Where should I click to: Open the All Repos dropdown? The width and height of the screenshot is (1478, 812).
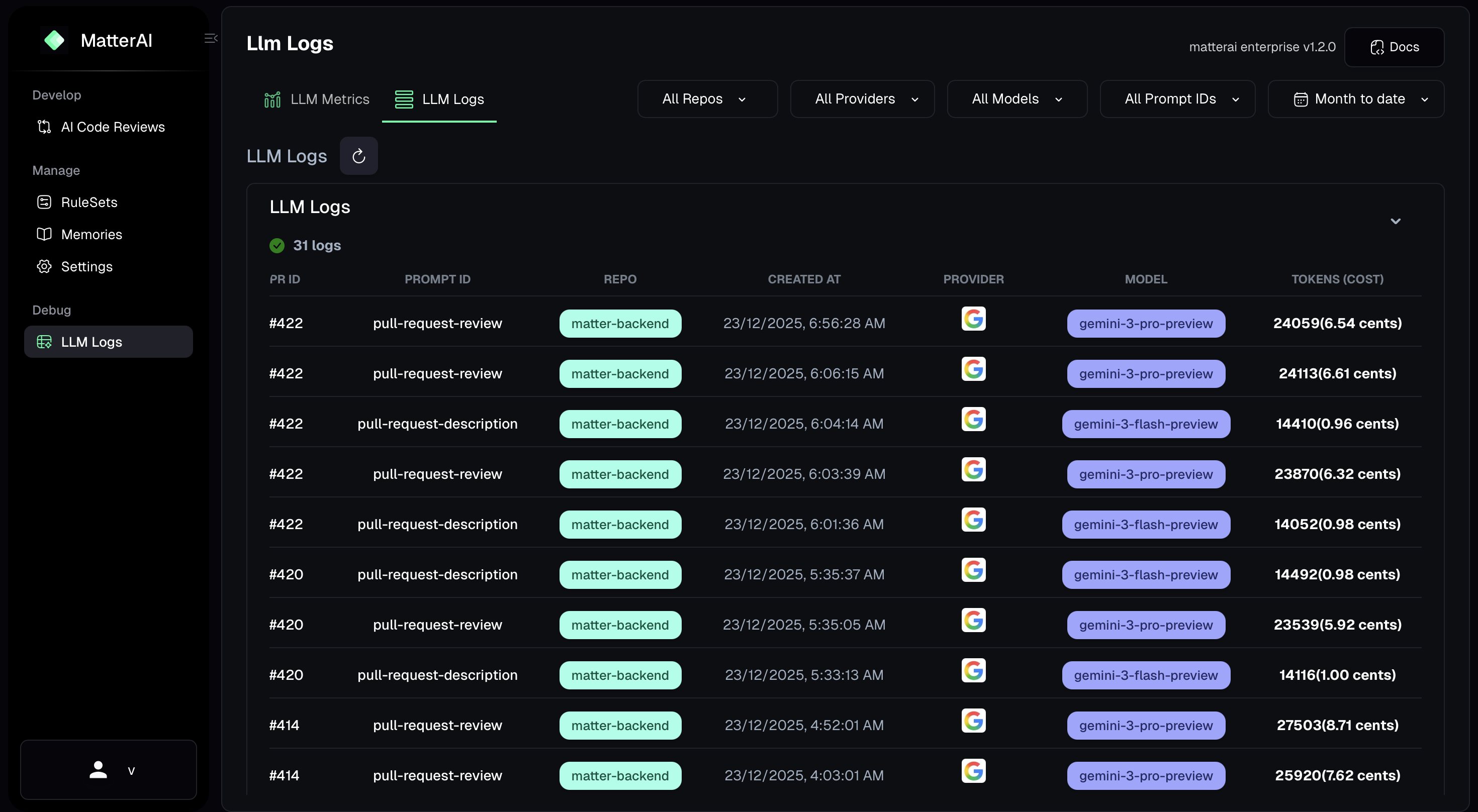707,98
